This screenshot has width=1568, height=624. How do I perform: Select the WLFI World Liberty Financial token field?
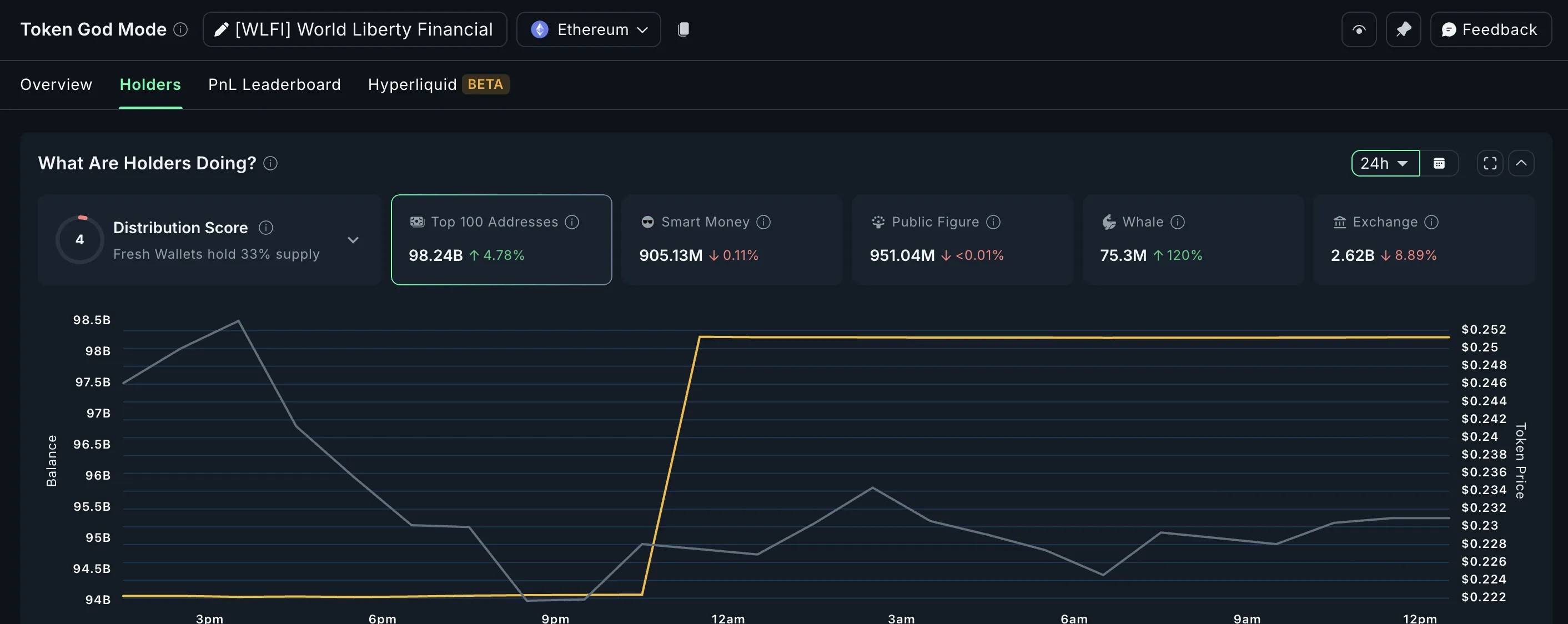click(355, 29)
